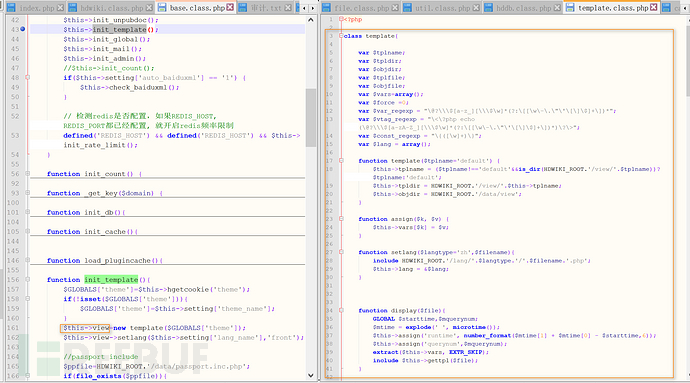
Task: Expand the init_db function fold
Action: (x=27, y=212)
